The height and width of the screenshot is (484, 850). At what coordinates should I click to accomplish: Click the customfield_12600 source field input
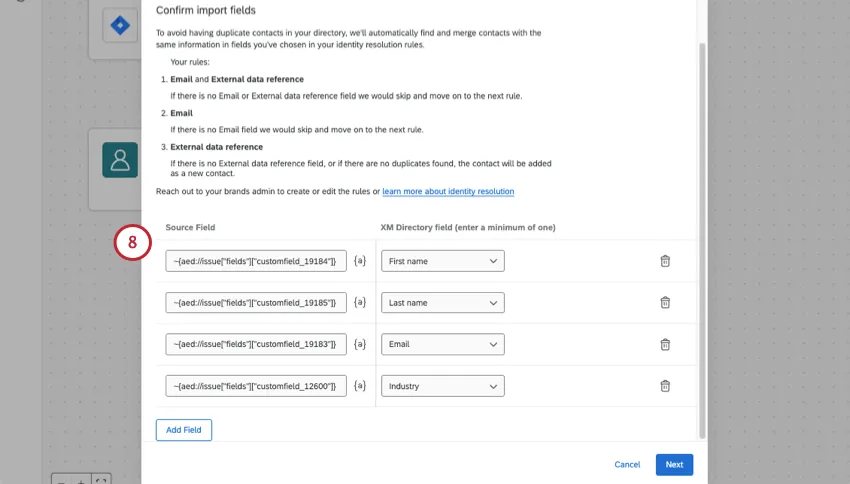(256, 386)
